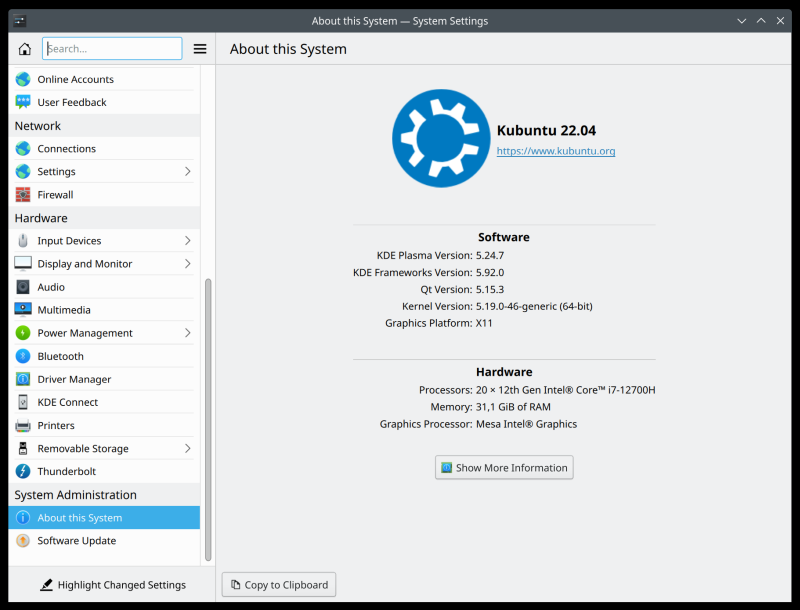800x610 pixels.
Task: Click the sidebar vertical scrollbar
Action: click(208, 420)
